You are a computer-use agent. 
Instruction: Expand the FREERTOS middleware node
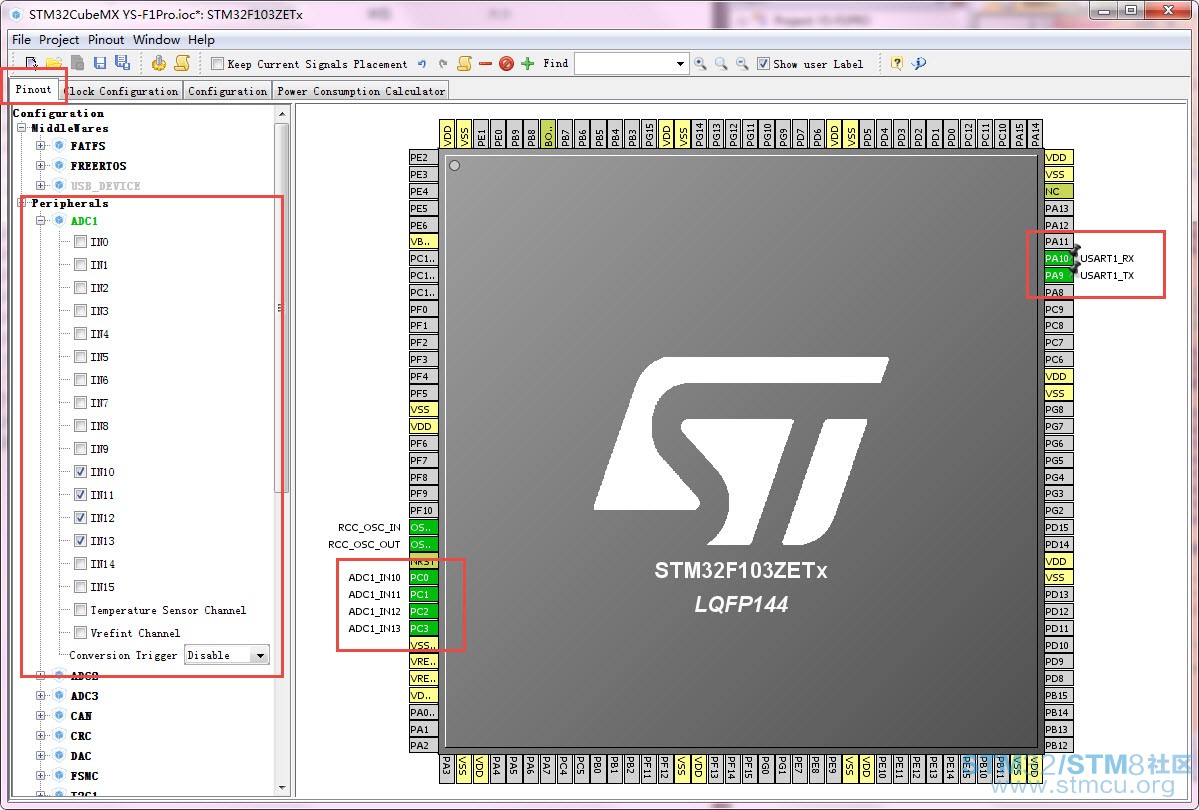click(x=41, y=165)
